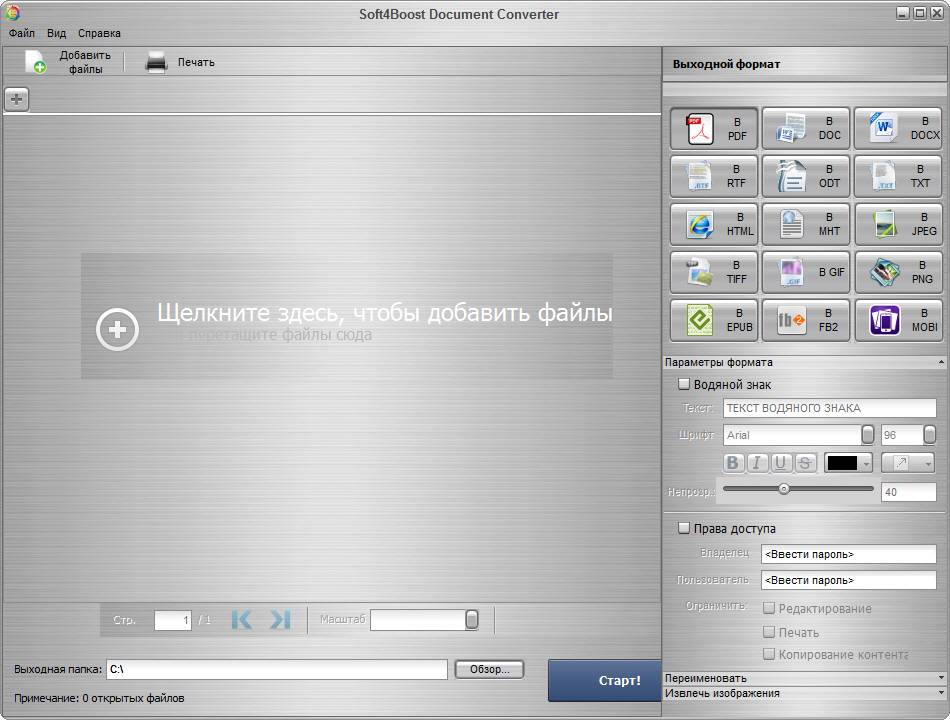This screenshot has height=720, width=950.
Task: Pick the MOBI output format
Action: 898,320
